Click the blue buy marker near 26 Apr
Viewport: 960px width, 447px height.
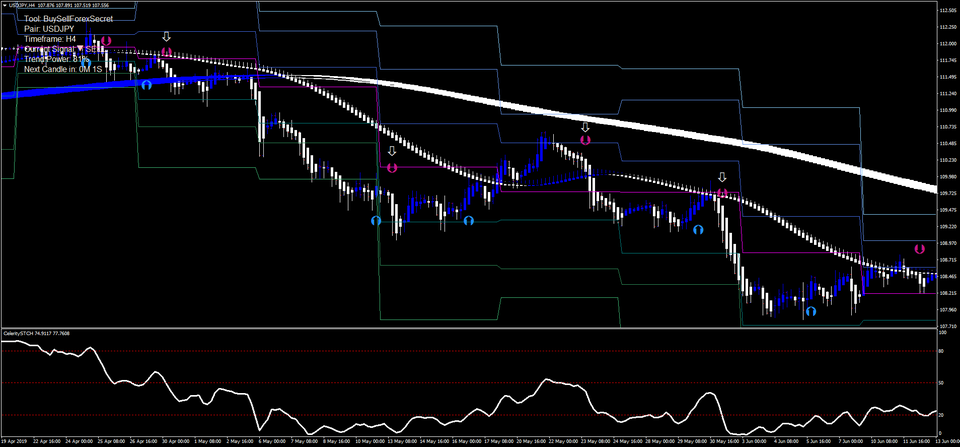[146, 85]
